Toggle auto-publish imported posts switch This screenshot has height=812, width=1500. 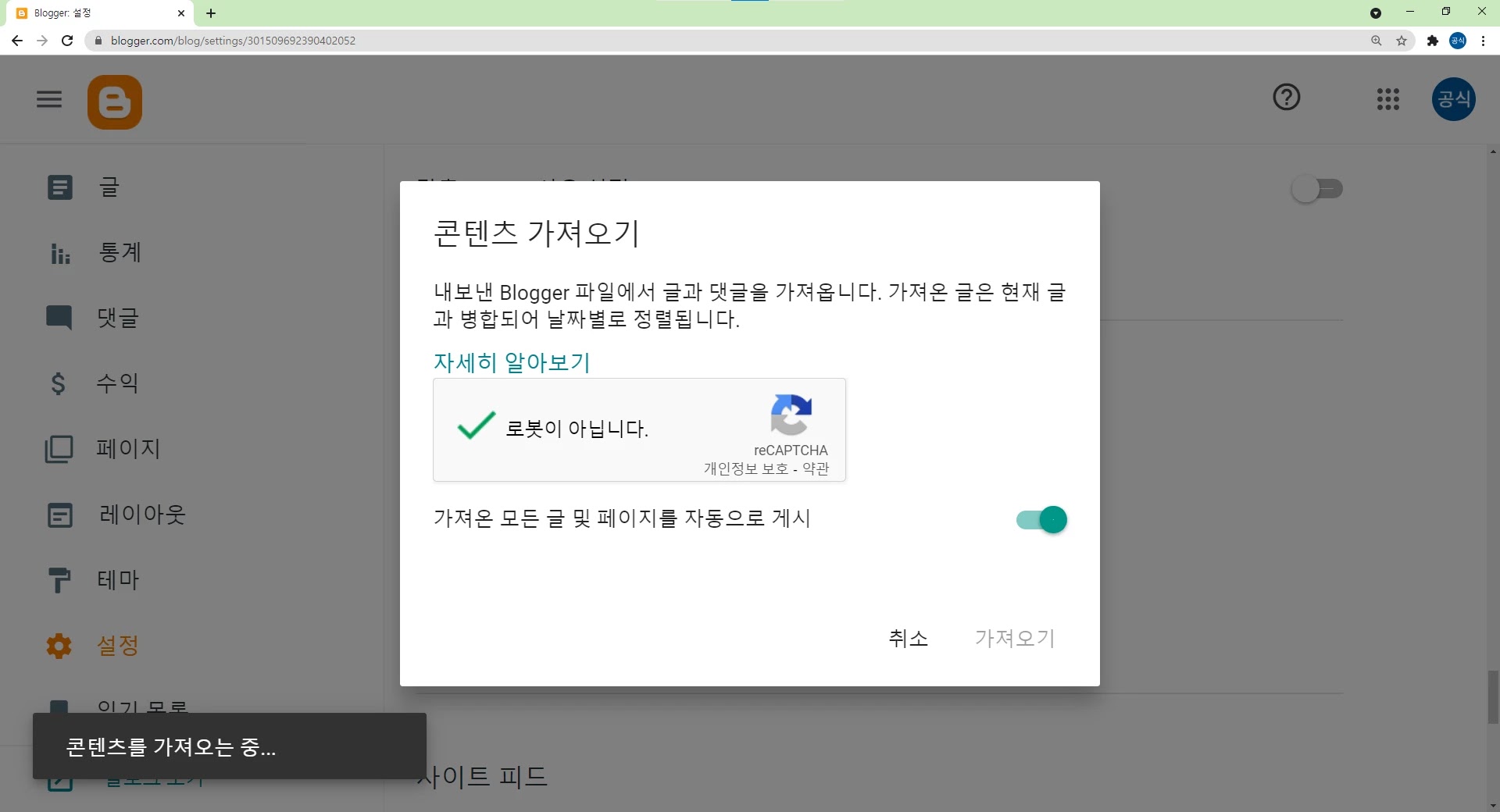[x=1041, y=520]
